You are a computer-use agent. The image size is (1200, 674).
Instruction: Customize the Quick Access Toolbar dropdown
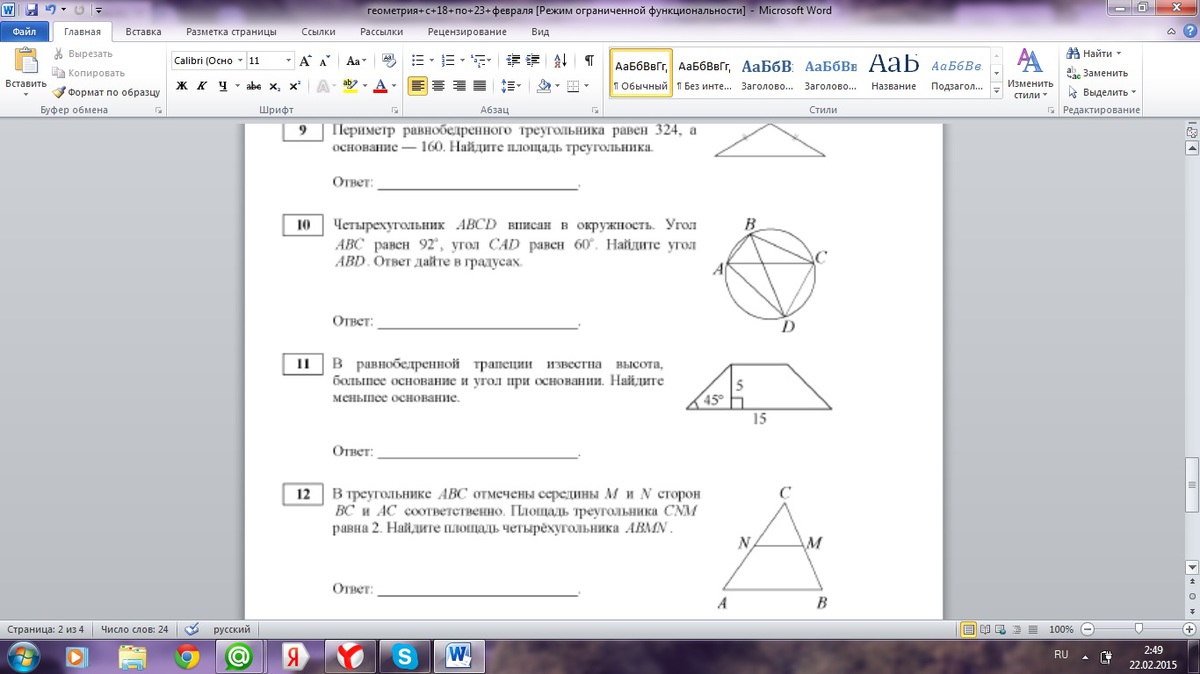click(99, 9)
